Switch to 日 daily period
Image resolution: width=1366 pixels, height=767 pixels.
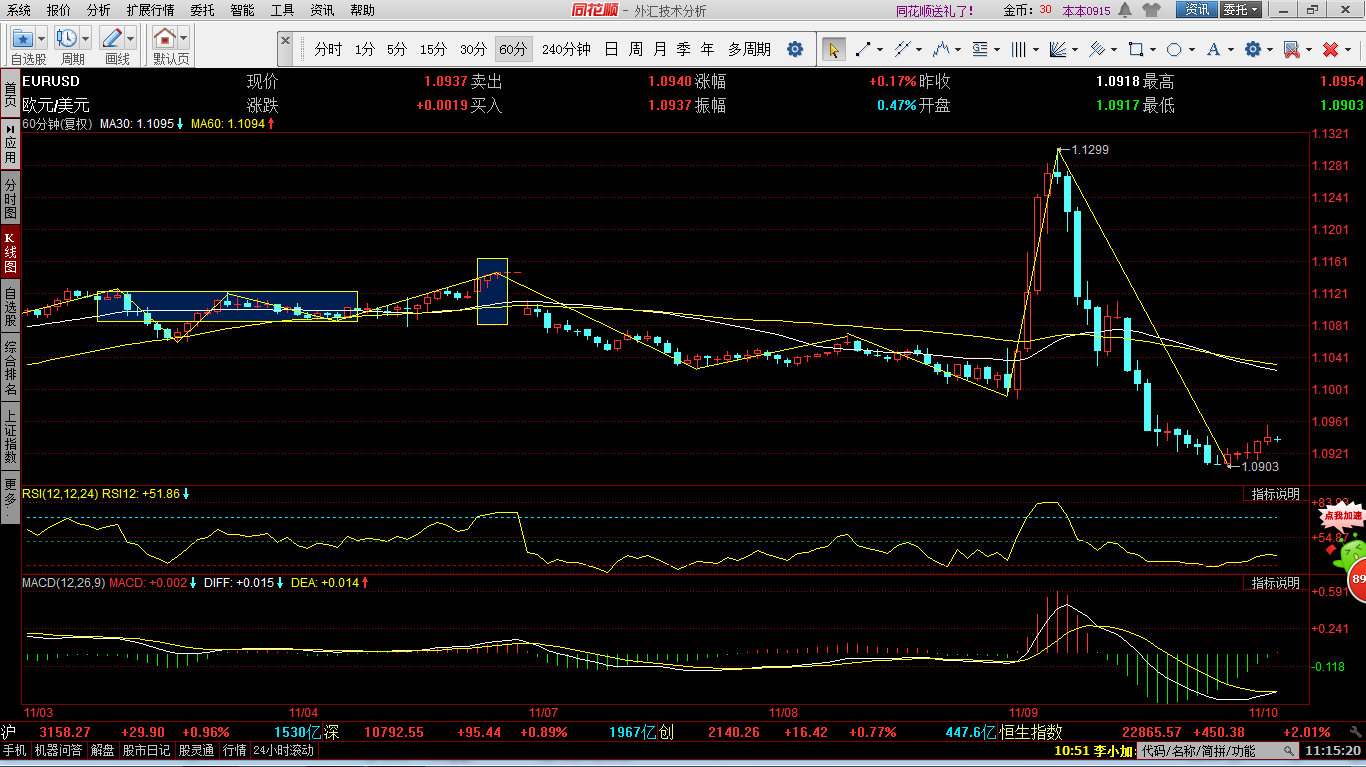(611, 49)
